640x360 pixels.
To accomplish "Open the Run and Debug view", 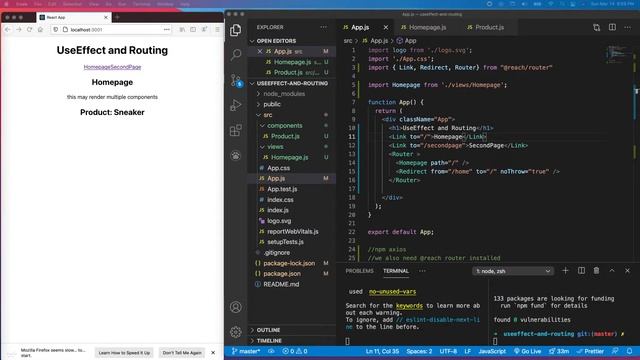I will (236, 105).
